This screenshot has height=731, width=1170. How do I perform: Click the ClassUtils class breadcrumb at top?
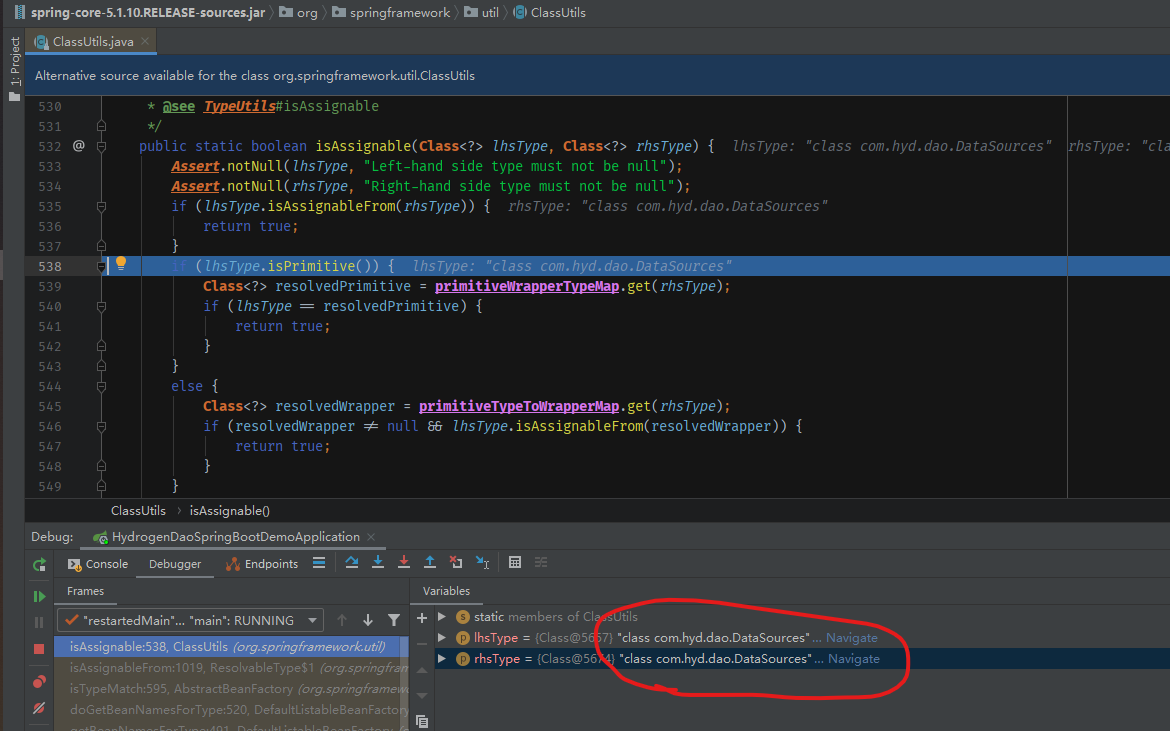[x=549, y=13]
